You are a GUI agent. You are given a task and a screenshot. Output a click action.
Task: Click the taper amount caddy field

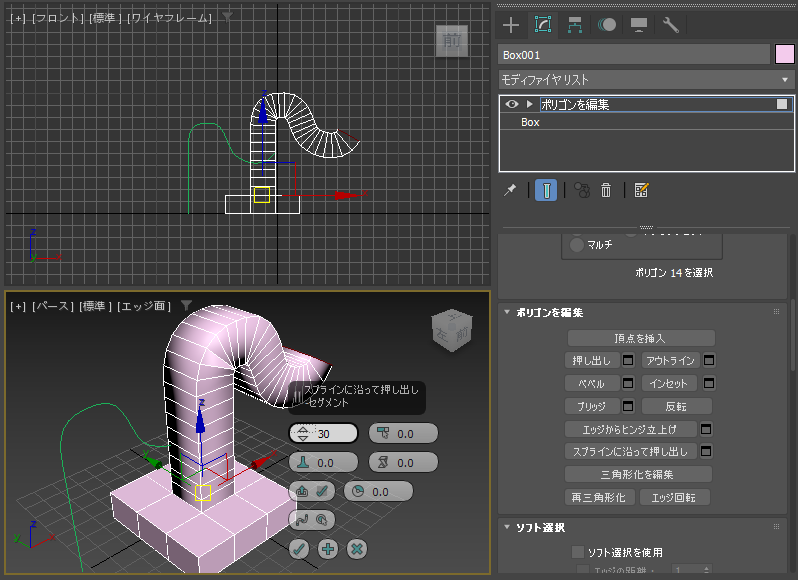403,433
